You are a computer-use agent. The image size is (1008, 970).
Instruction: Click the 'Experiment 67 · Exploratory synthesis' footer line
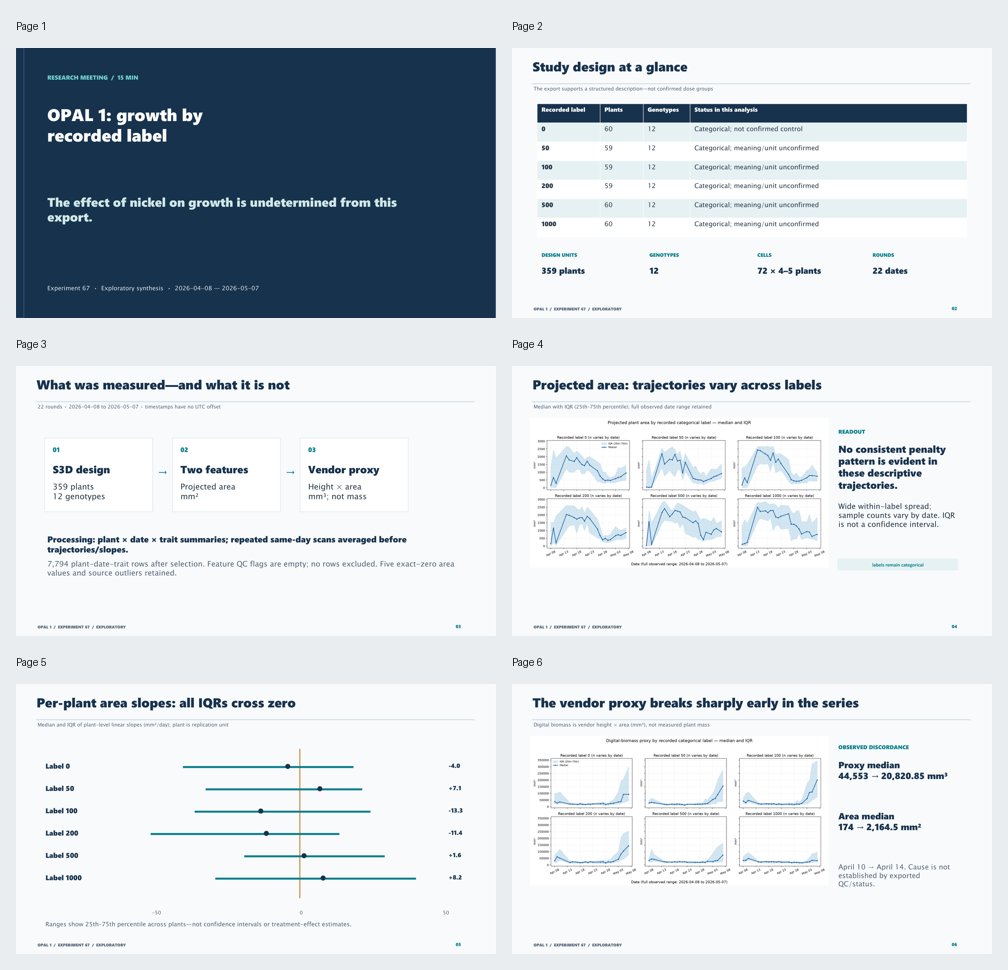click(x=153, y=288)
